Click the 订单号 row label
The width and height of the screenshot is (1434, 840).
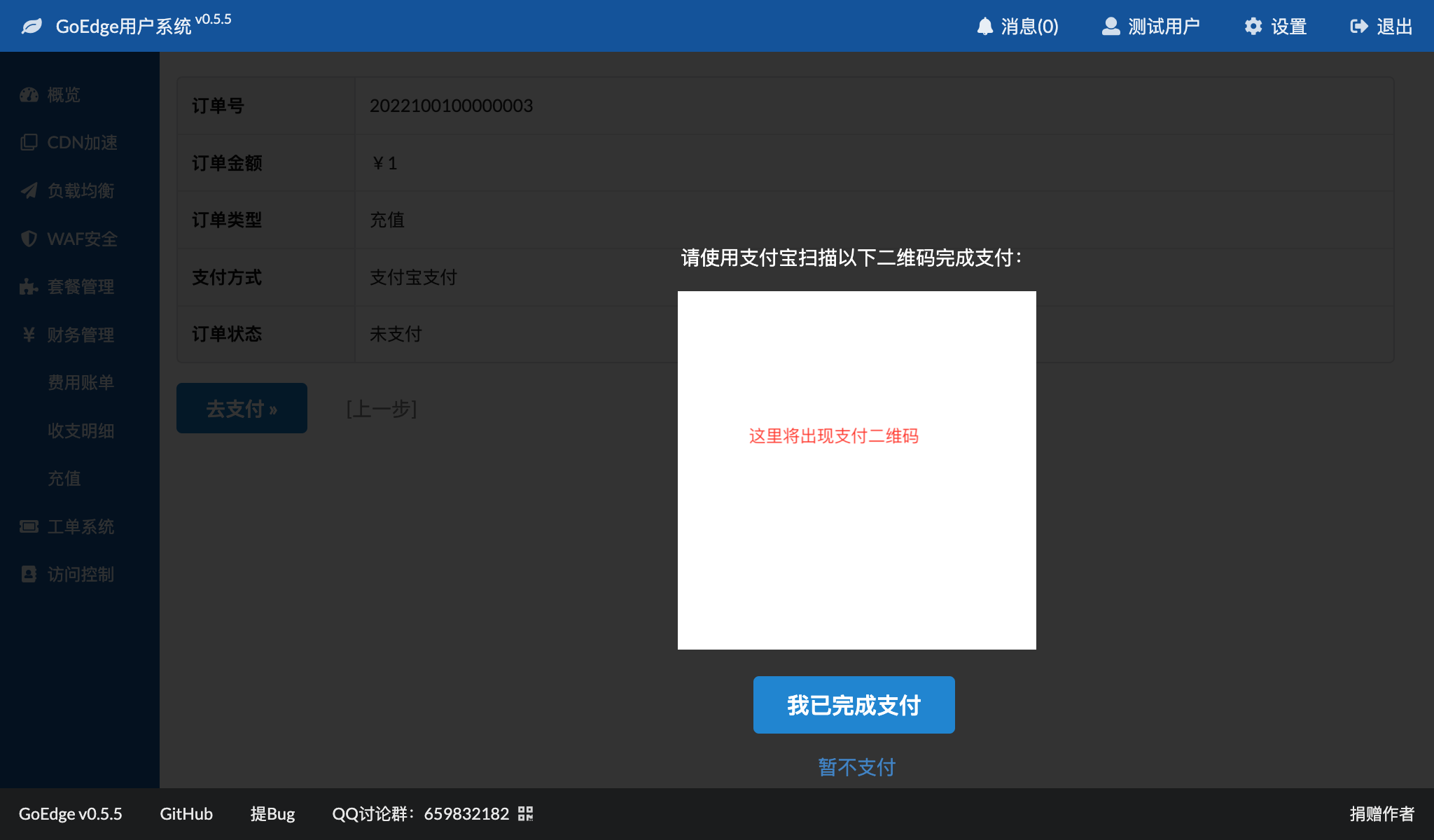tap(218, 106)
